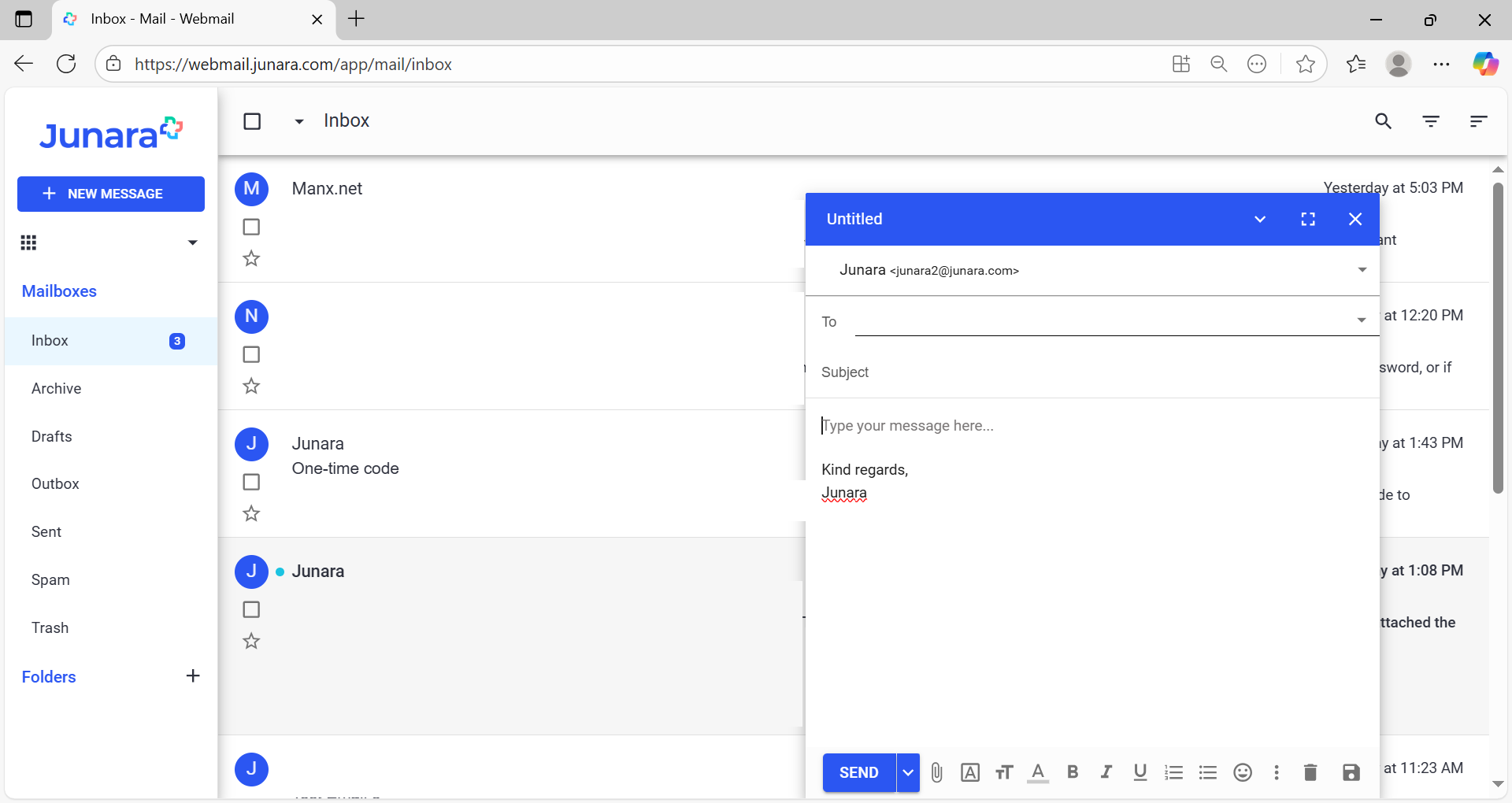Star the unread Junara message
Image resolution: width=1512 pixels, height=803 pixels.
point(251,641)
